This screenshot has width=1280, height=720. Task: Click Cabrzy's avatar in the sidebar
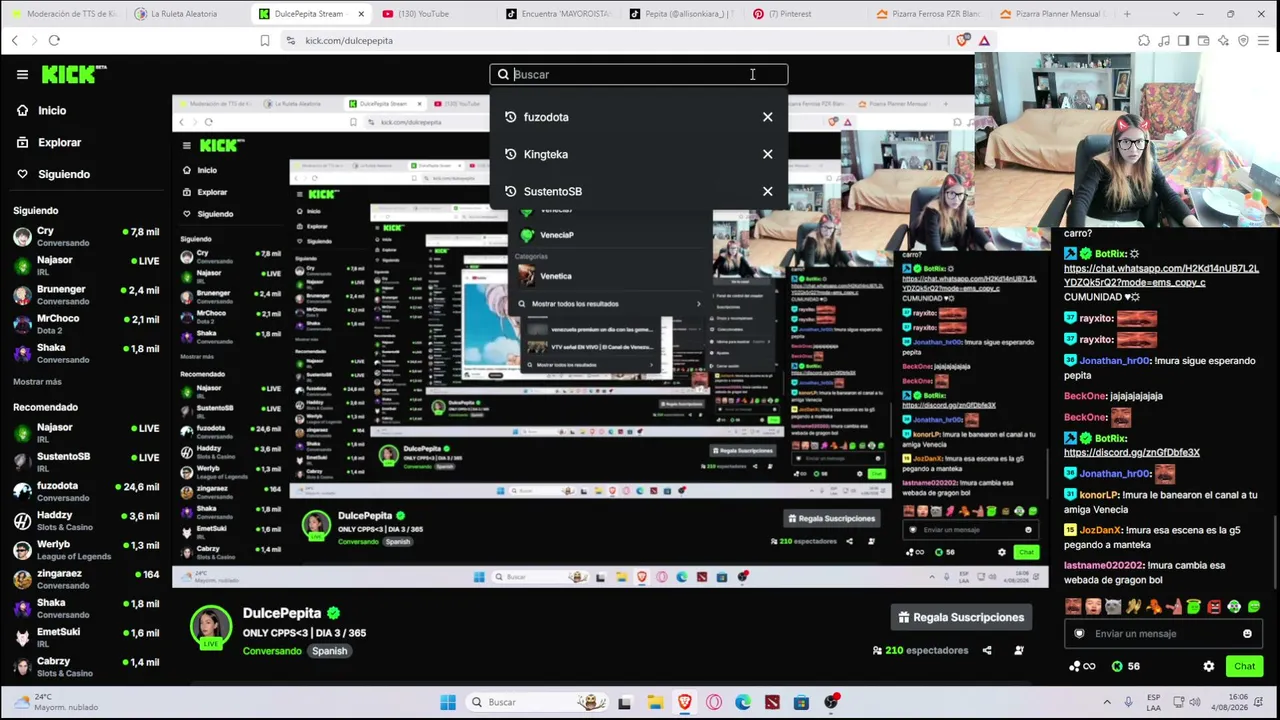(22, 666)
